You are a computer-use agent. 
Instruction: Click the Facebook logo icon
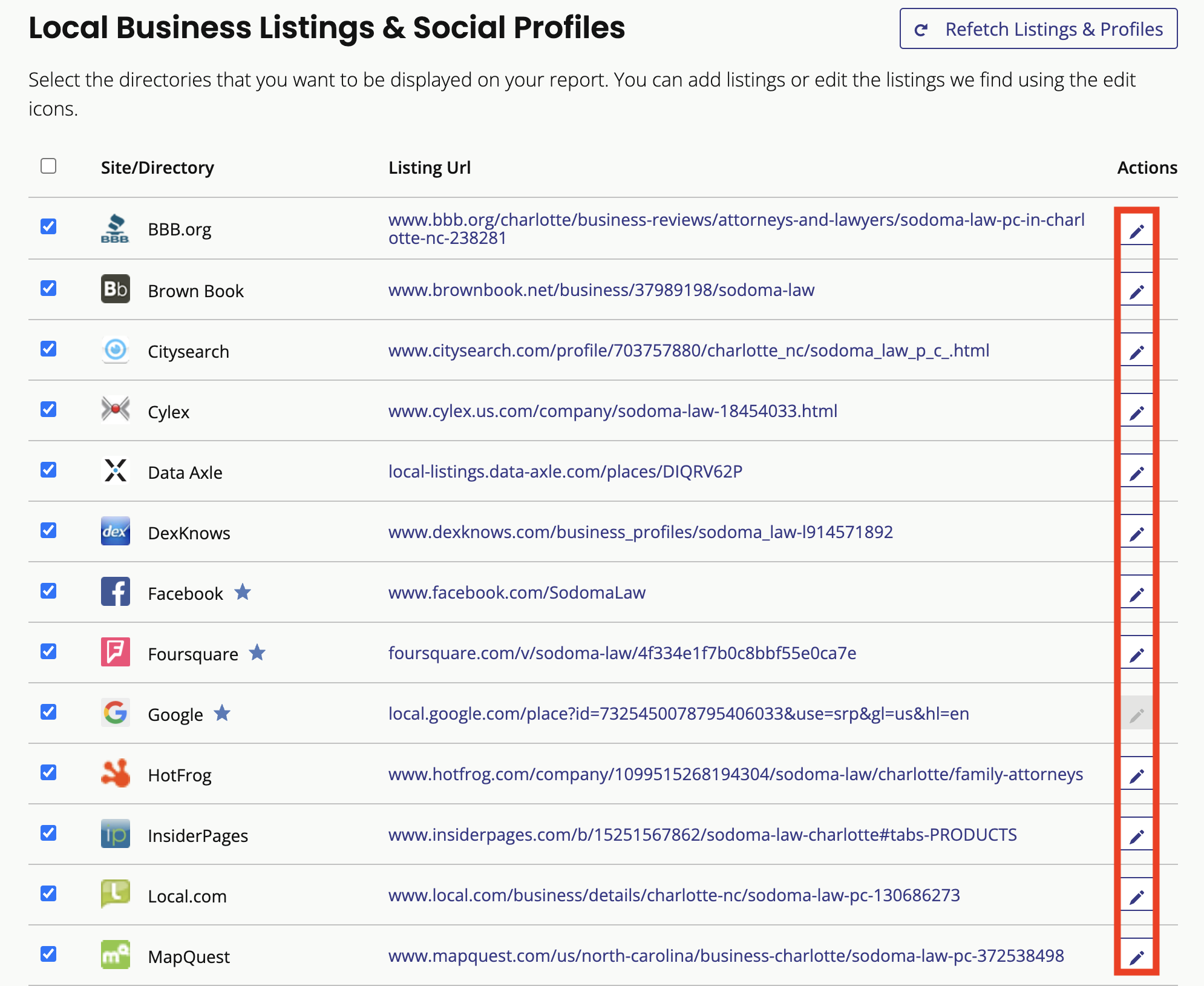click(115, 592)
